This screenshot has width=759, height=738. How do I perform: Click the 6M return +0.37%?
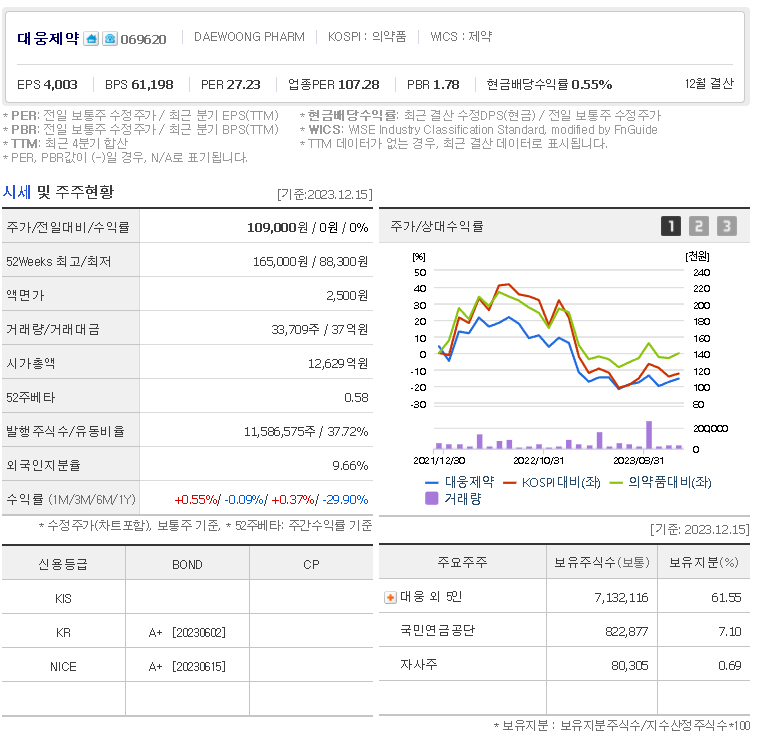pyautogui.click(x=293, y=499)
